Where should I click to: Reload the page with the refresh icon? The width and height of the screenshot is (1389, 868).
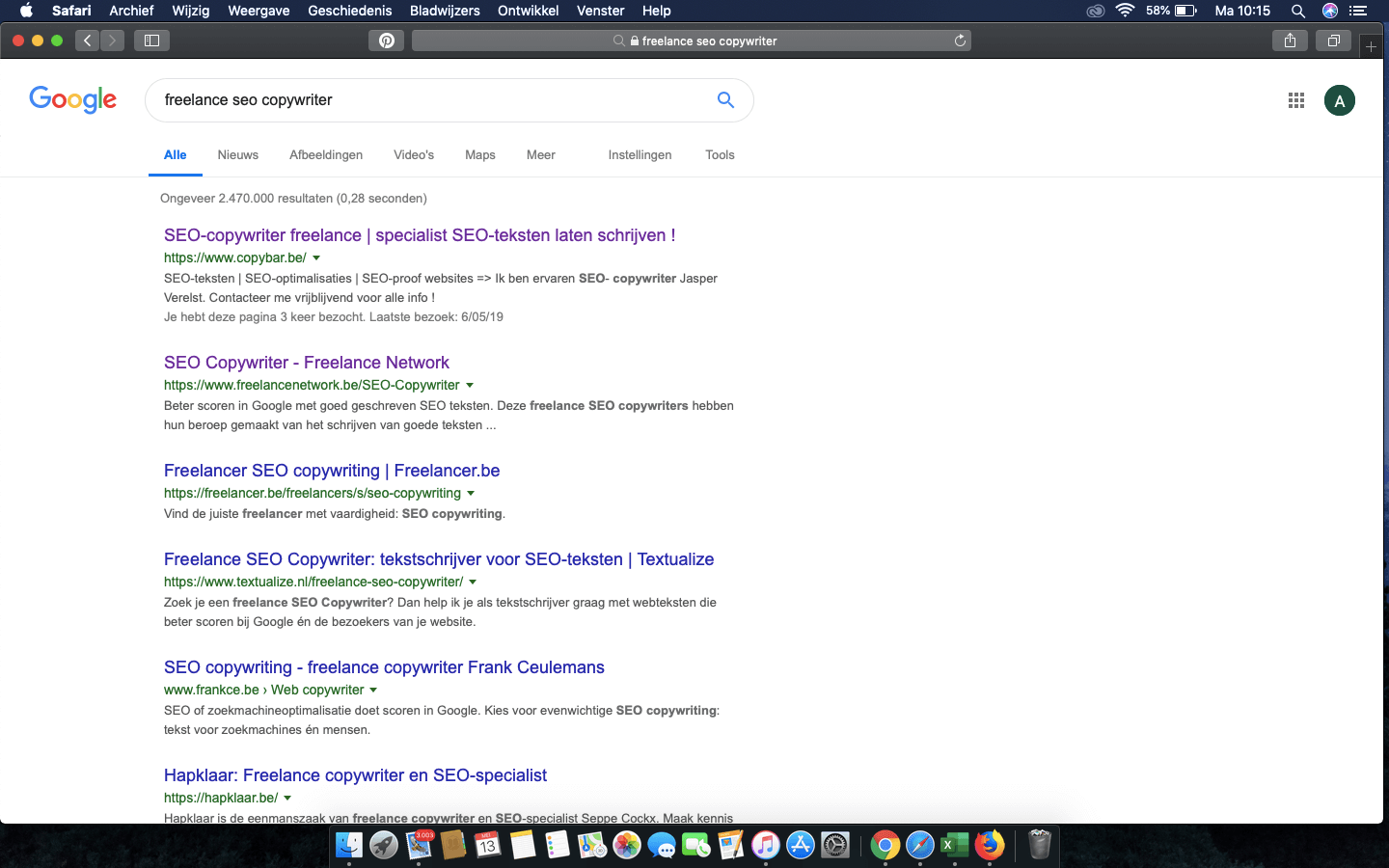(960, 41)
